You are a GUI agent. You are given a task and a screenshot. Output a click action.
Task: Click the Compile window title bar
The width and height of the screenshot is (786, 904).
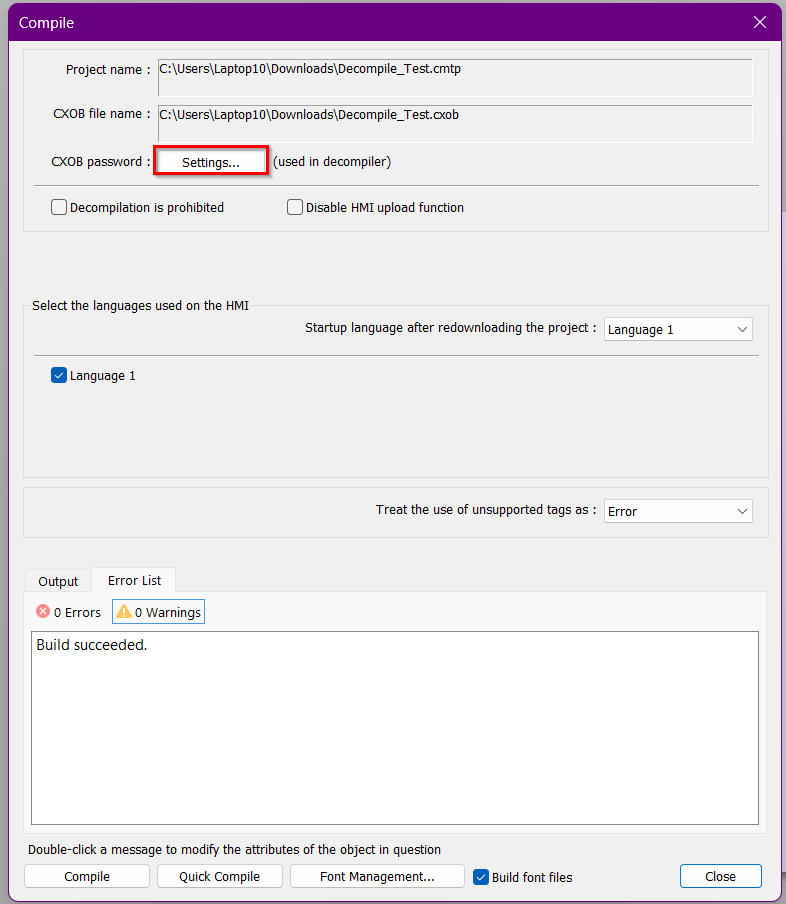coord(380,22)
